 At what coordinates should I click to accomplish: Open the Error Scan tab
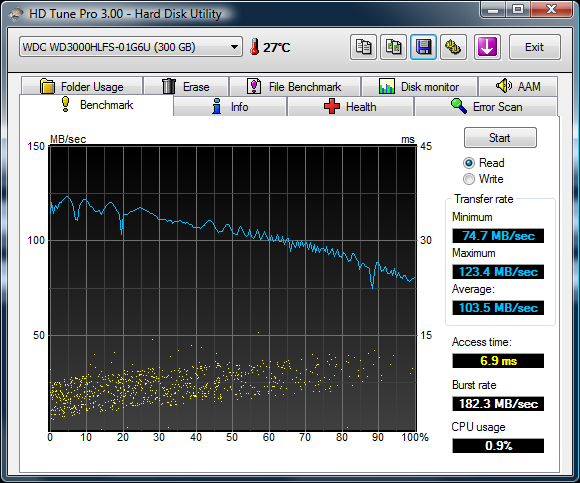click(486, 107)
